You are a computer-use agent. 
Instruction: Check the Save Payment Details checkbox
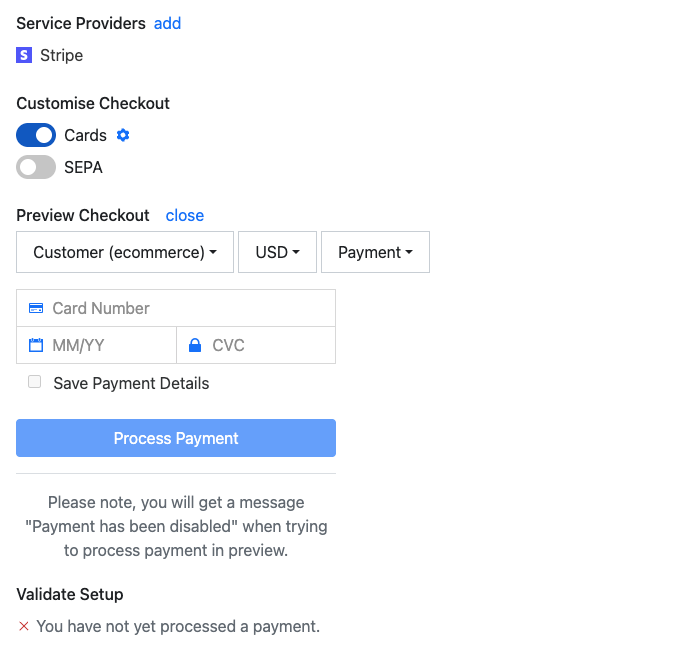pyautogui.click(x=35, y=382)
